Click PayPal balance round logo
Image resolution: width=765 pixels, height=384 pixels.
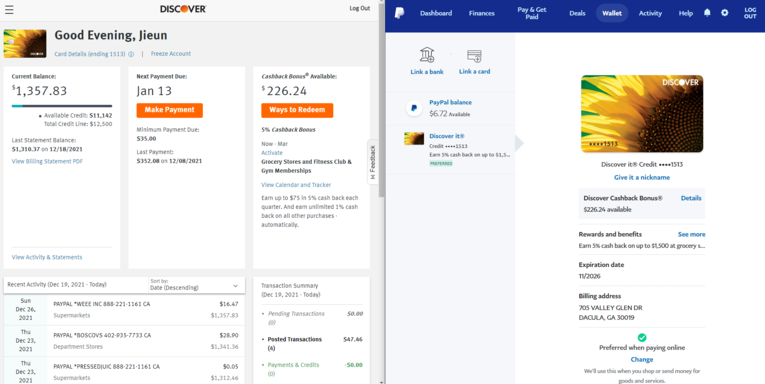click(414, 108)
